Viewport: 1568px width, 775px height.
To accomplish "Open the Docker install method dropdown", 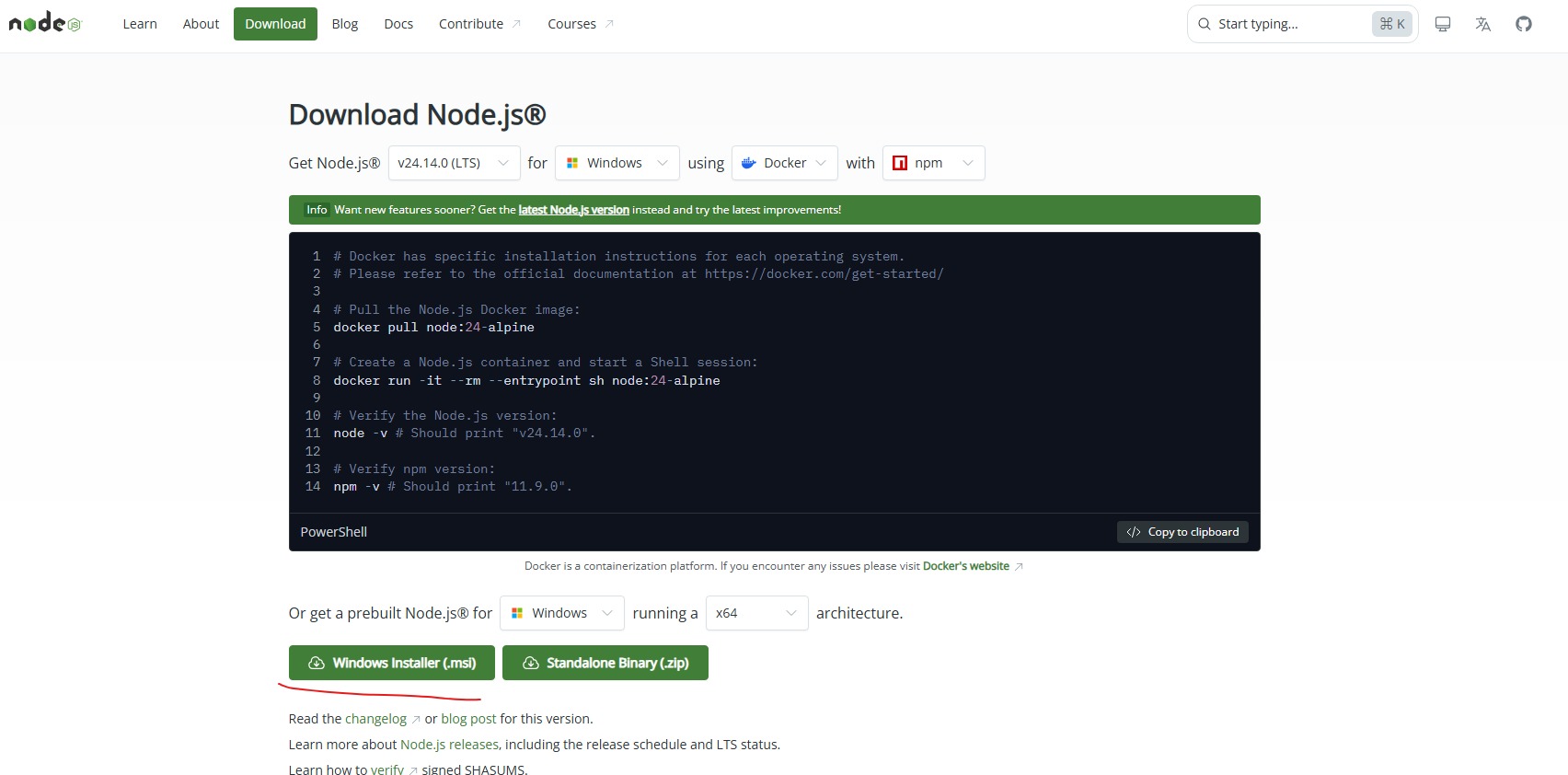I will (x=784, y=163).
